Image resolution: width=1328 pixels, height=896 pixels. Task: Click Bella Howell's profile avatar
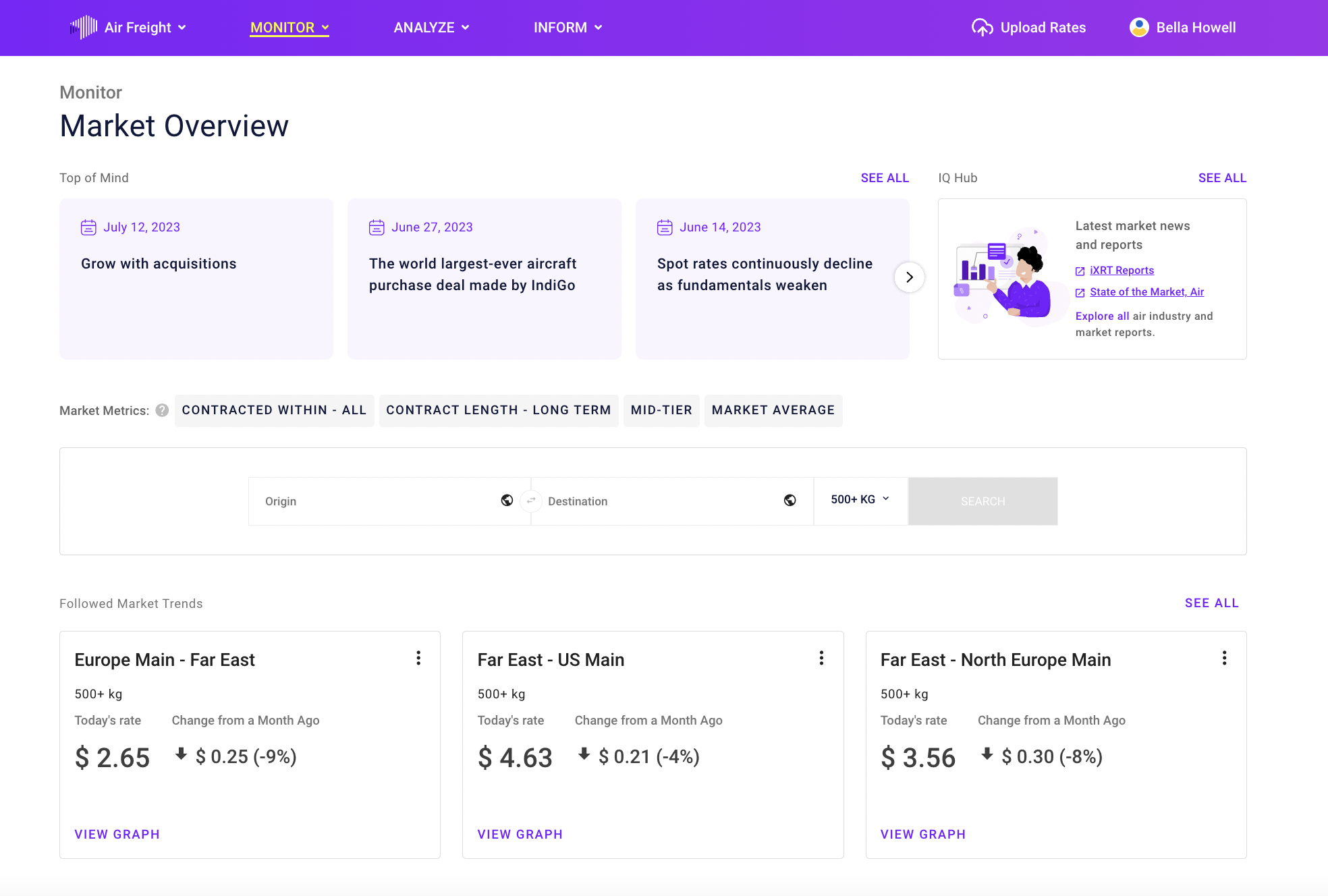(x=1139, y=28)
